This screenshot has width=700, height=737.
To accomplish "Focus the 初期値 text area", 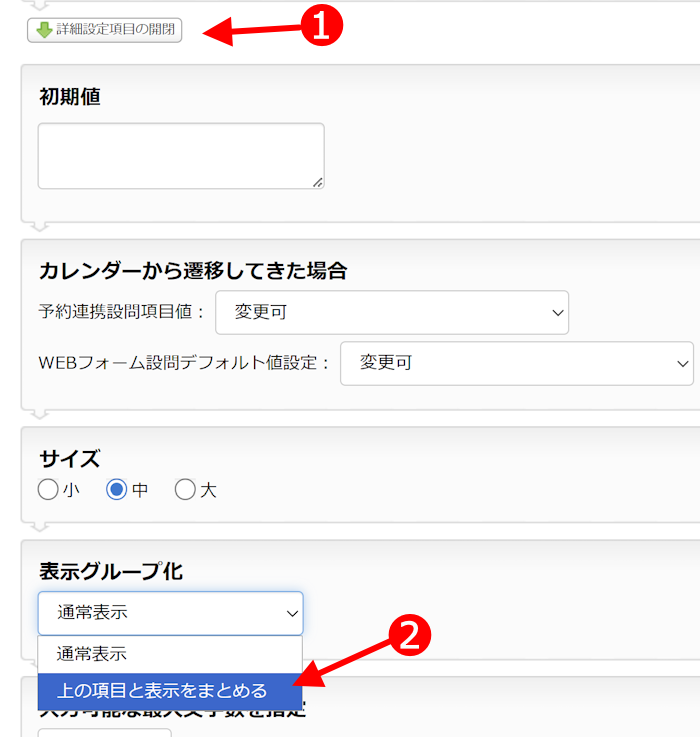I will 180,155.
